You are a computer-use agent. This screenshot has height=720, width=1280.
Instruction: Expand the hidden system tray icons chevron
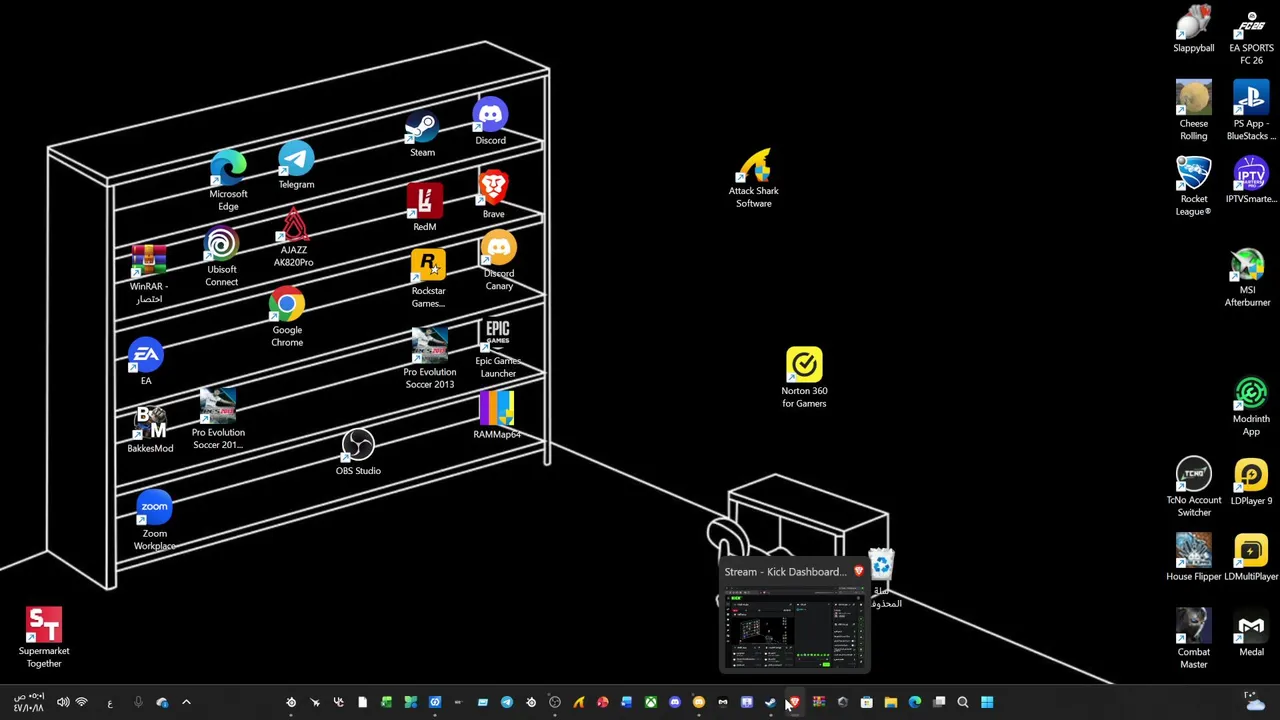click(x=186, y=702)
